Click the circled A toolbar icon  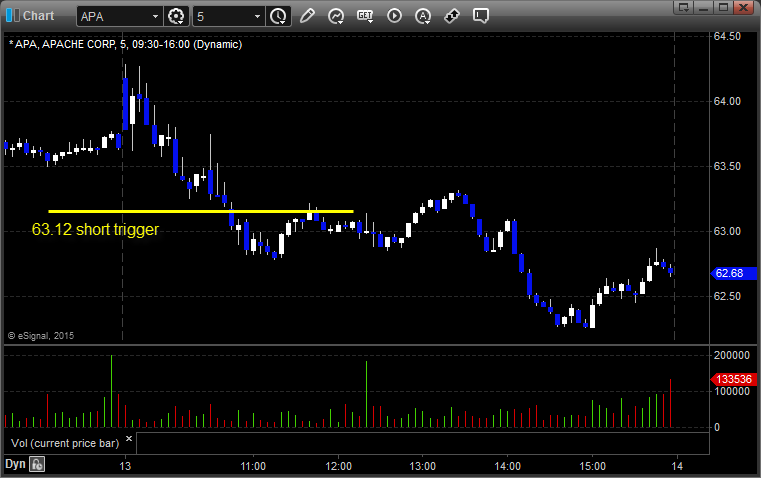pyautogui.click(x=423, y=16)
